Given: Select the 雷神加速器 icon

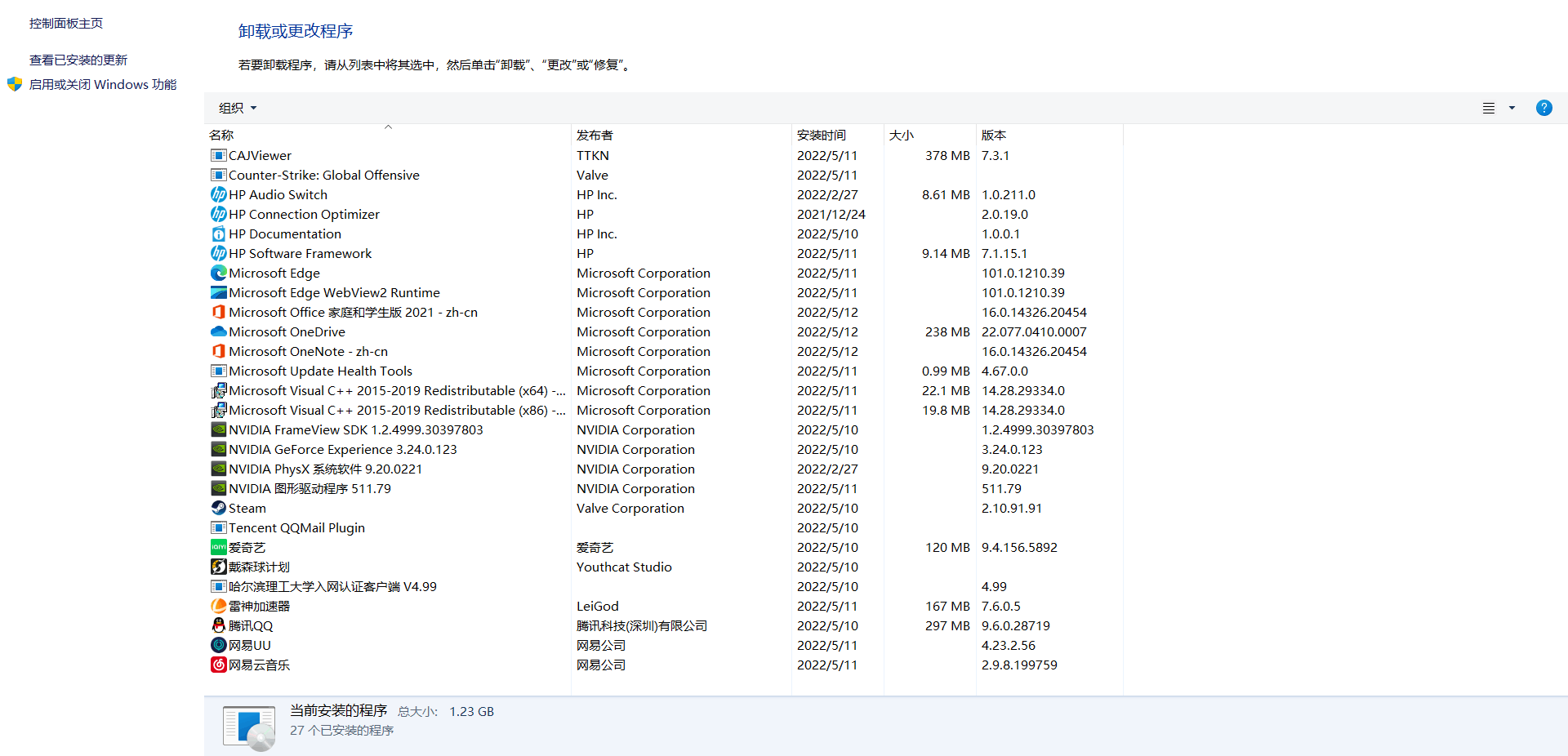Looking at the screenshot, I should tap(218, 606).
